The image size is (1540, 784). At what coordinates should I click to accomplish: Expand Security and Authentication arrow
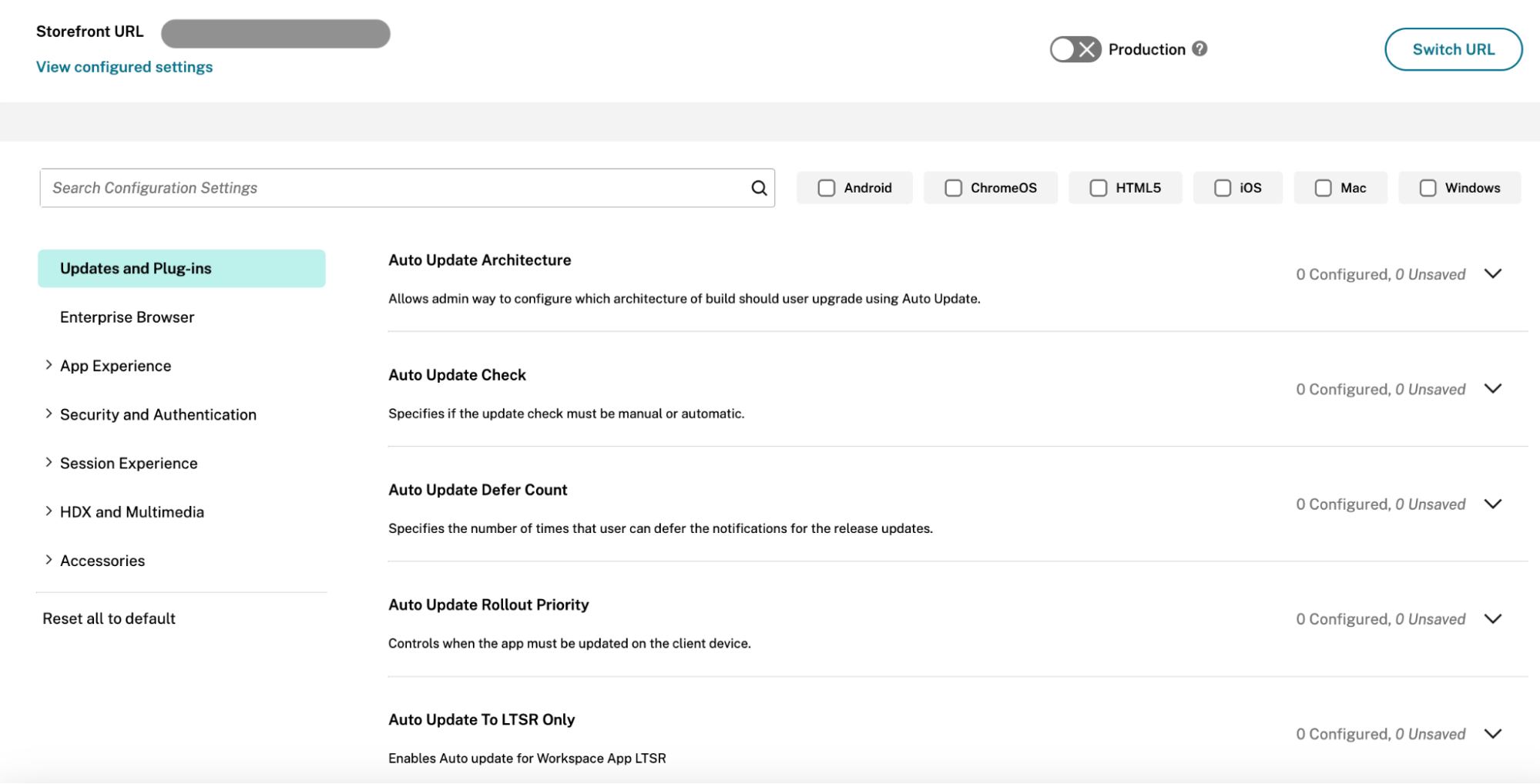pos(49,414)
